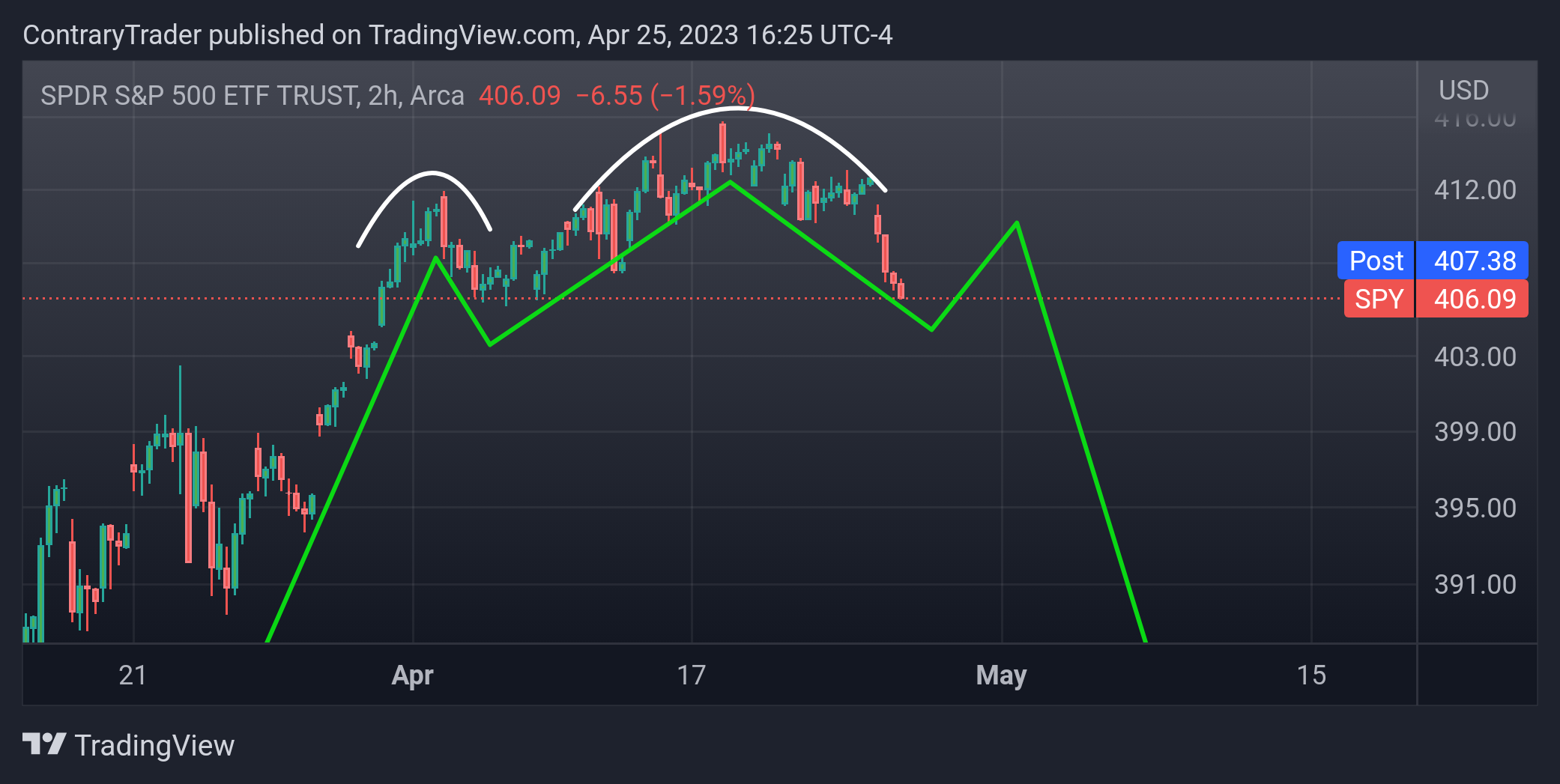Viewport: 1560px width, 784px height.
Task: Click the 403.00 price axis label
Action: [1475, 357]
